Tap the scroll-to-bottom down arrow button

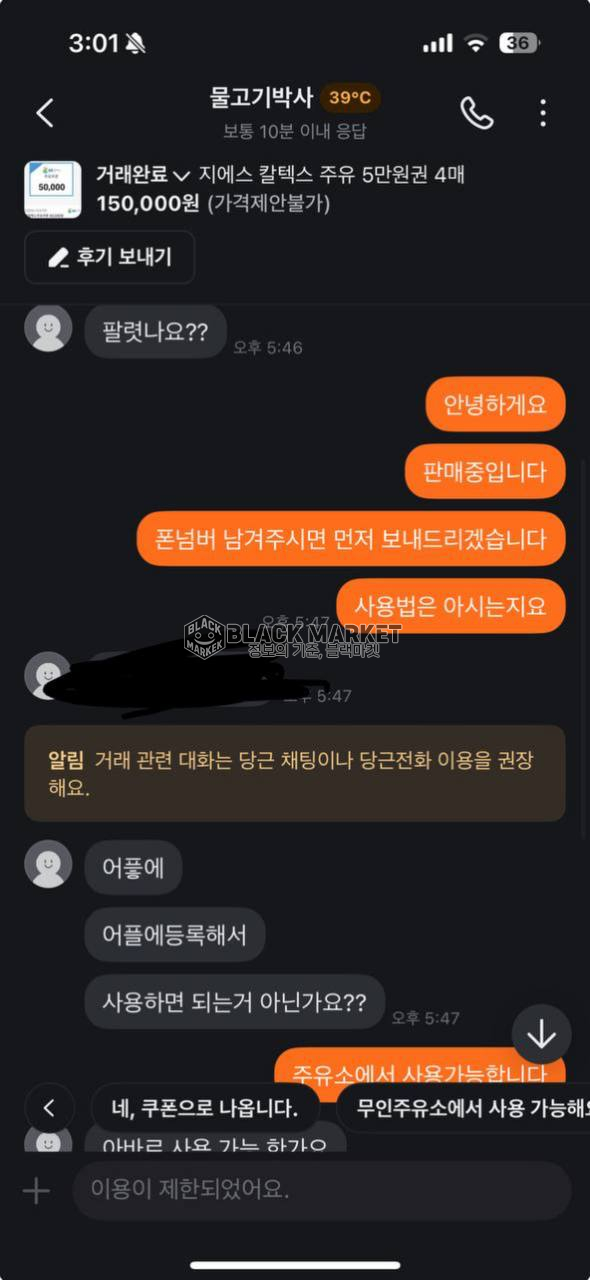(541, 1034)
